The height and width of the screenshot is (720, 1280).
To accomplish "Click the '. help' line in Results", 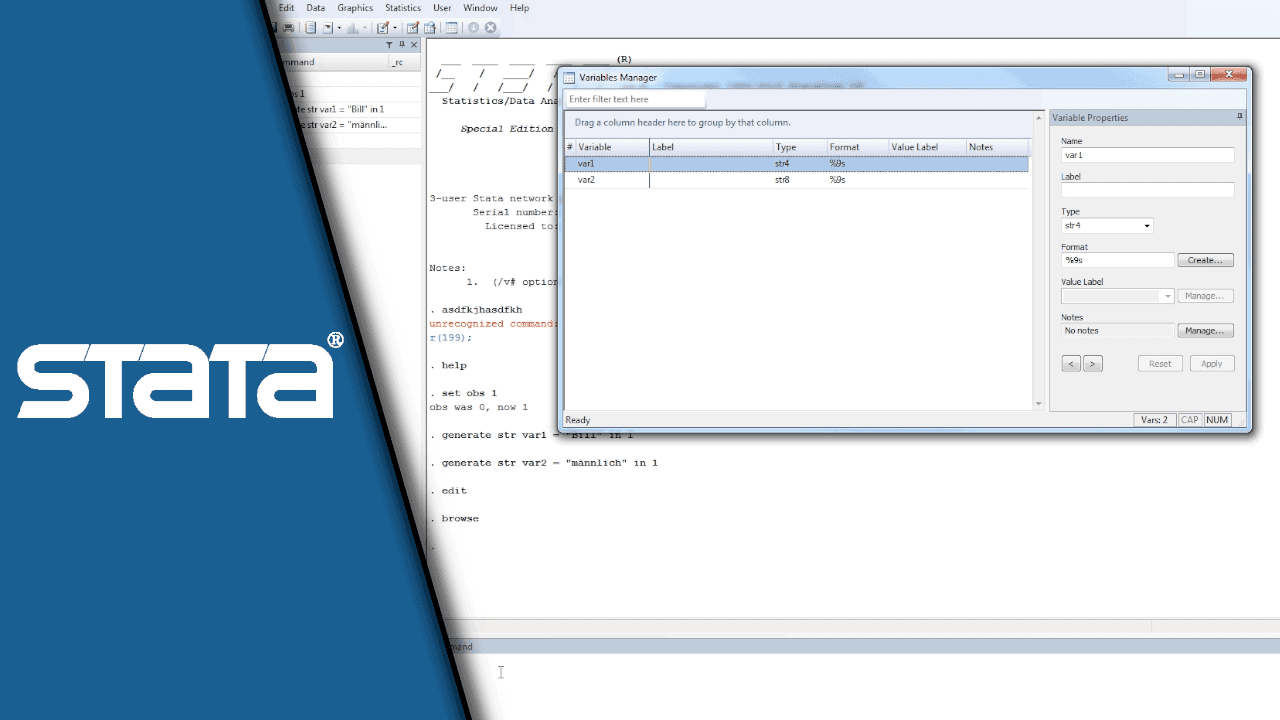I will tap(448, 365).
